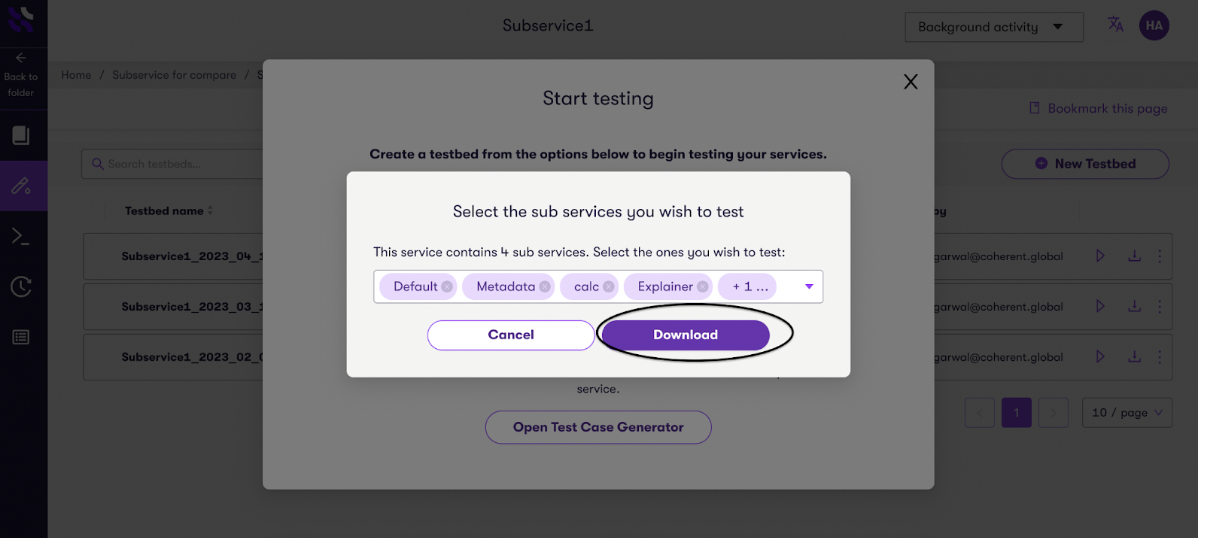Open the book icon in the sidebar
Image resolution: width=1206 pixels, height=538 pixels.
pos(21,136)
